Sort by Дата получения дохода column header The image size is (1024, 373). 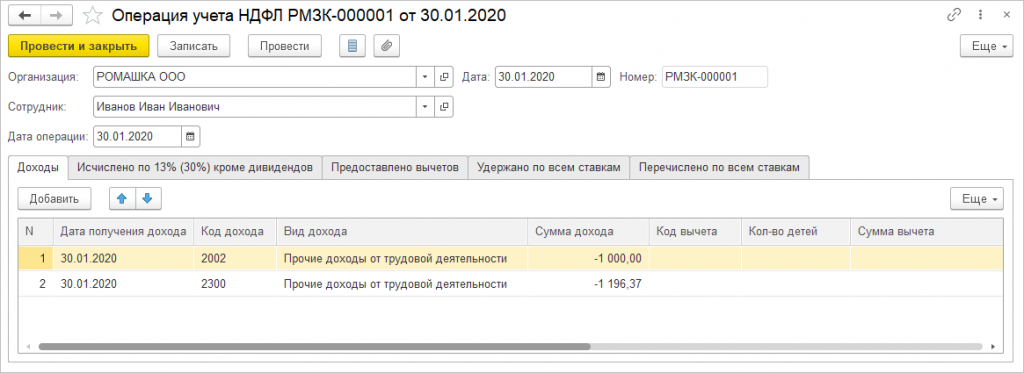[x=123, y=231]
